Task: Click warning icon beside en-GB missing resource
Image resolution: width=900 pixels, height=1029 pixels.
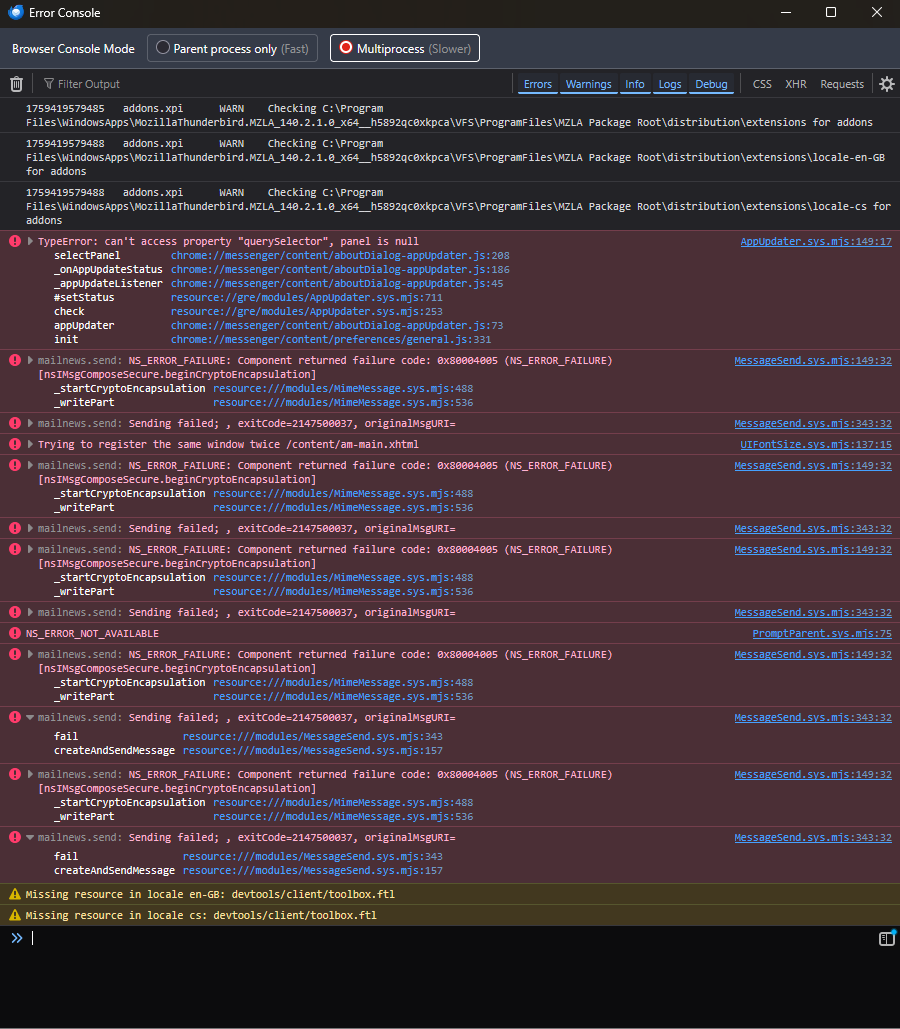Action: tap(14, 894)
